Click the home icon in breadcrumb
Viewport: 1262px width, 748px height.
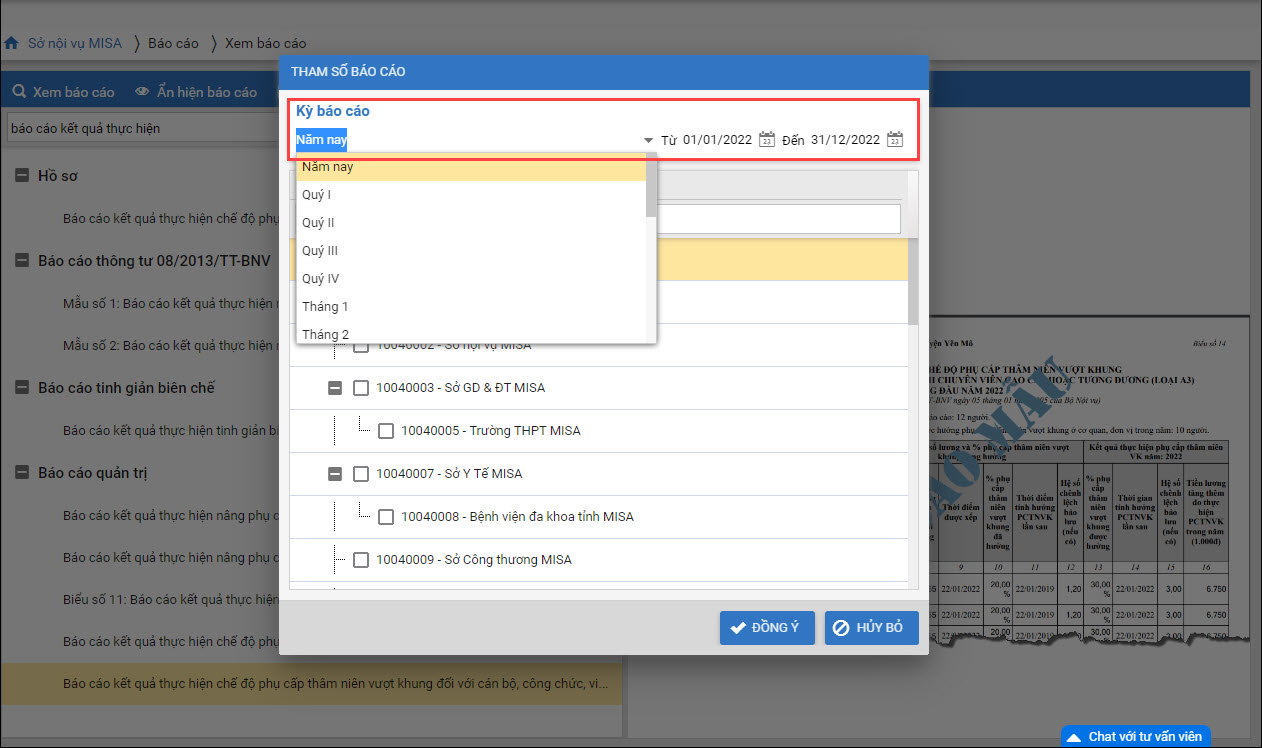[12, 43]
